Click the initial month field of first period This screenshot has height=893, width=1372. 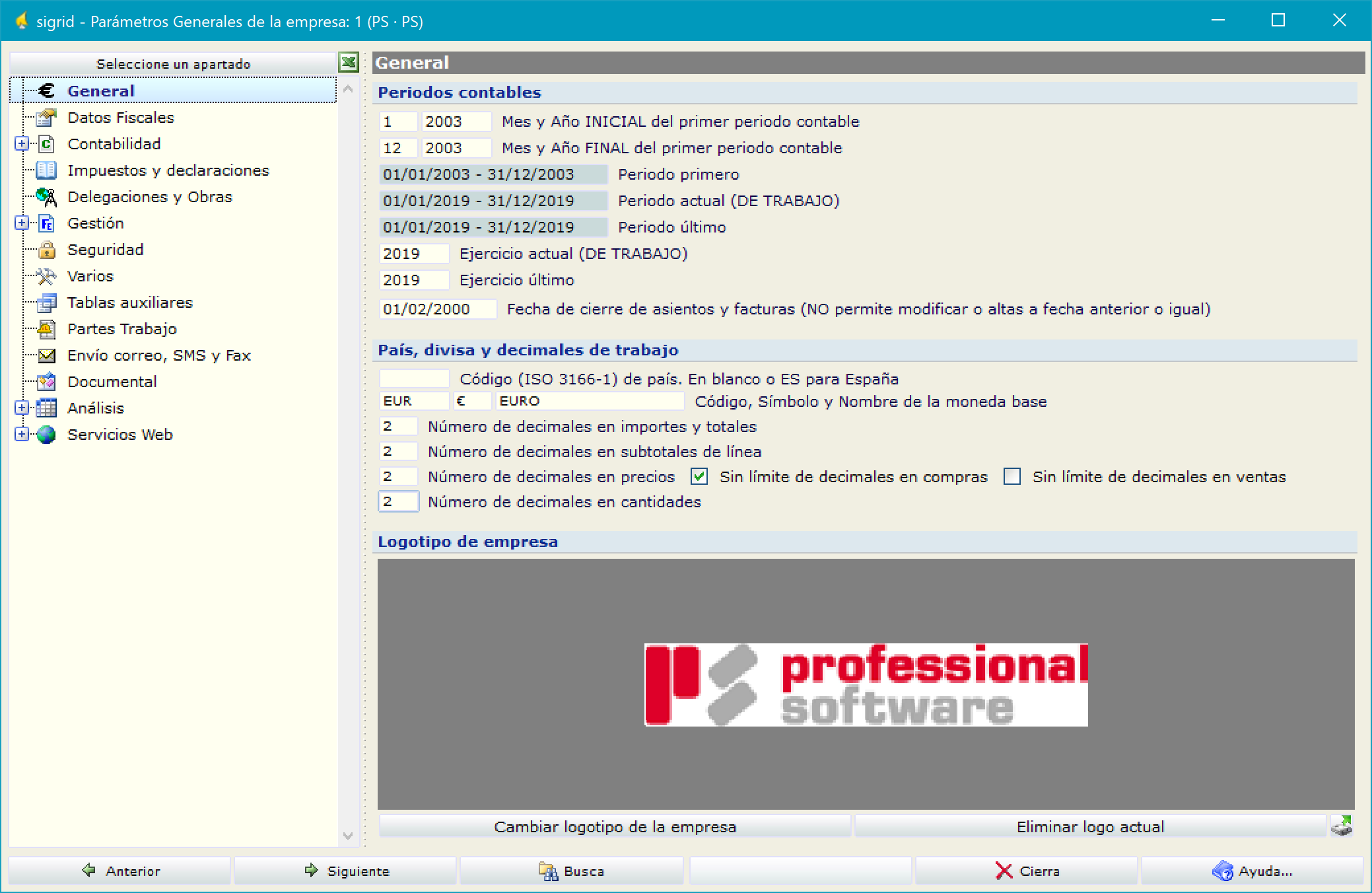tap(398, 122)
